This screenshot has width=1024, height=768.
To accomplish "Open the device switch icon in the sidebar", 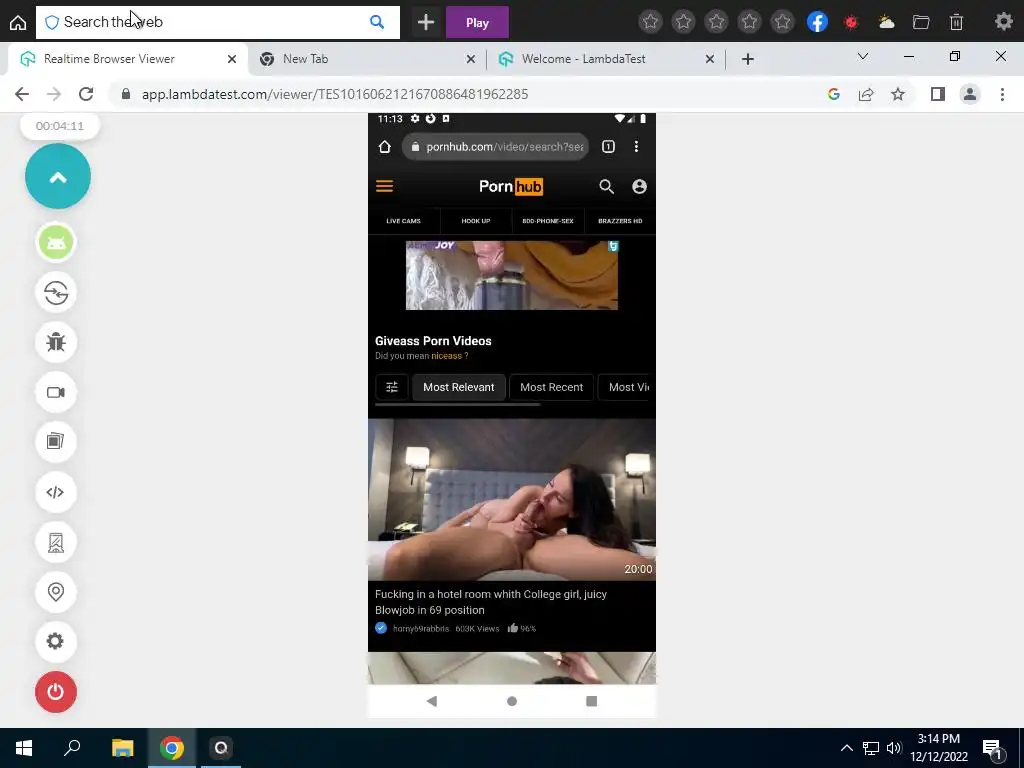I will tap(56, 293).
